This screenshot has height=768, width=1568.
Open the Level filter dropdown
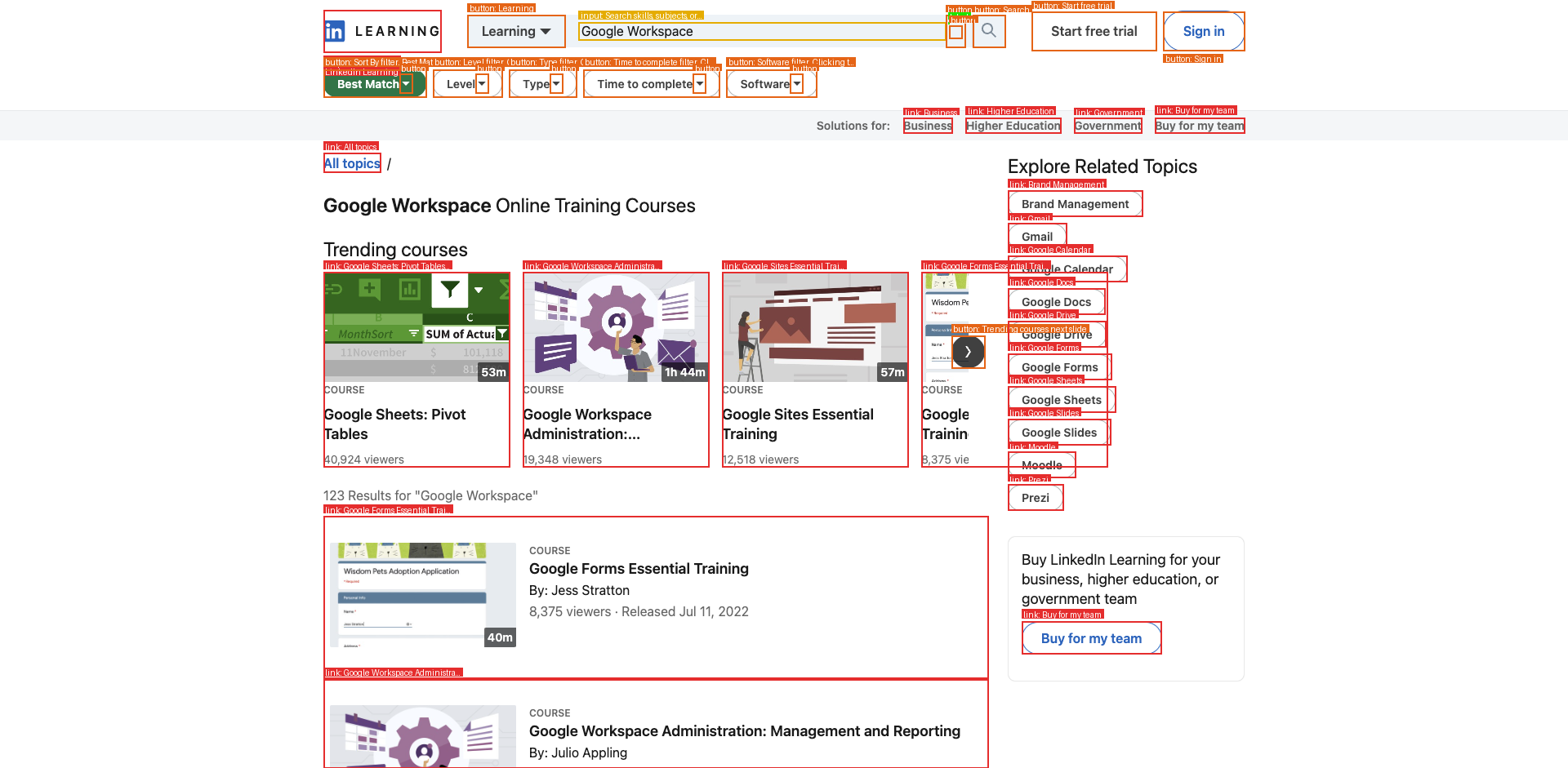click(x=466, y=84)
